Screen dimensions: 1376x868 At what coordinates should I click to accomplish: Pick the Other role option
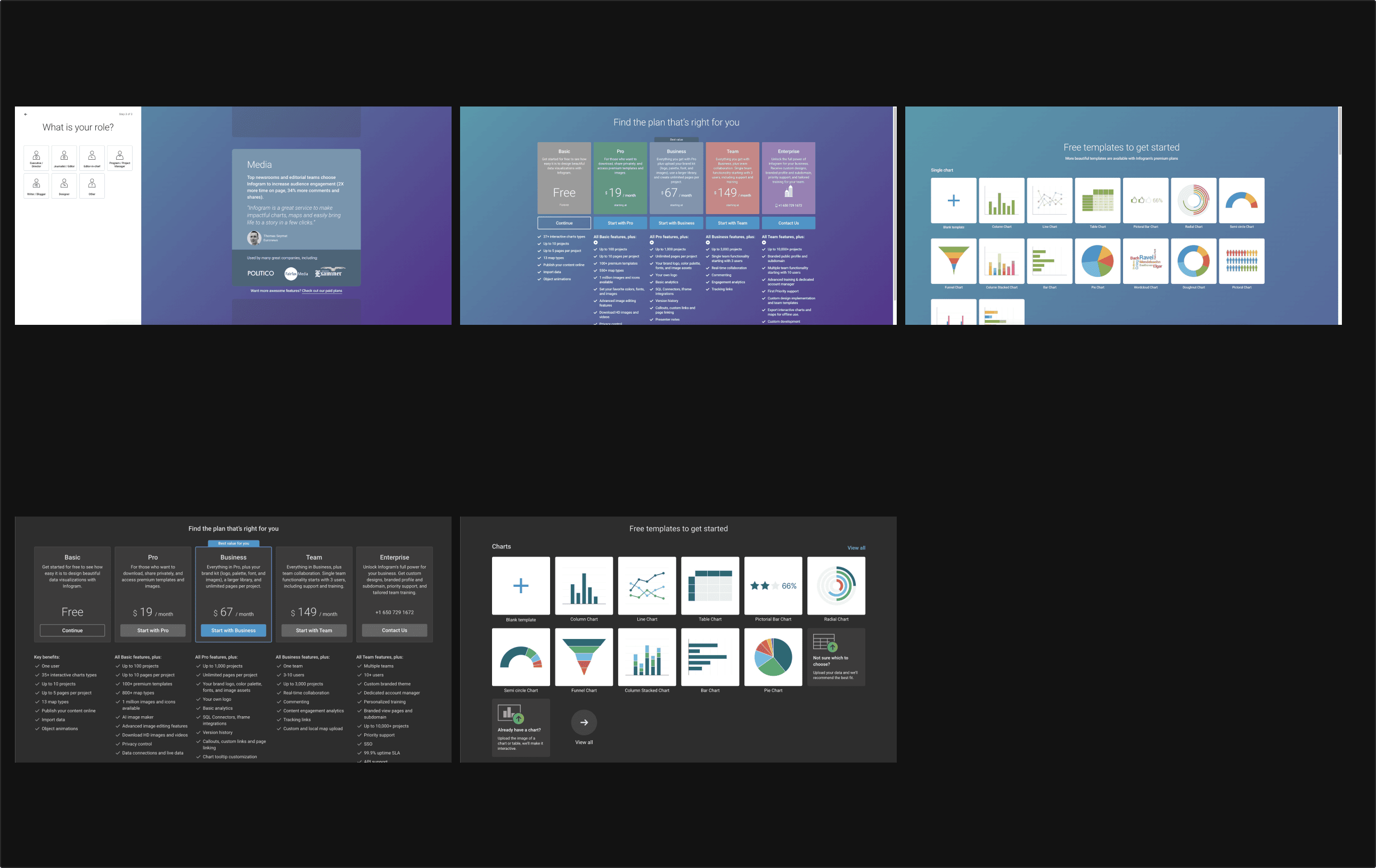[92, 186]
